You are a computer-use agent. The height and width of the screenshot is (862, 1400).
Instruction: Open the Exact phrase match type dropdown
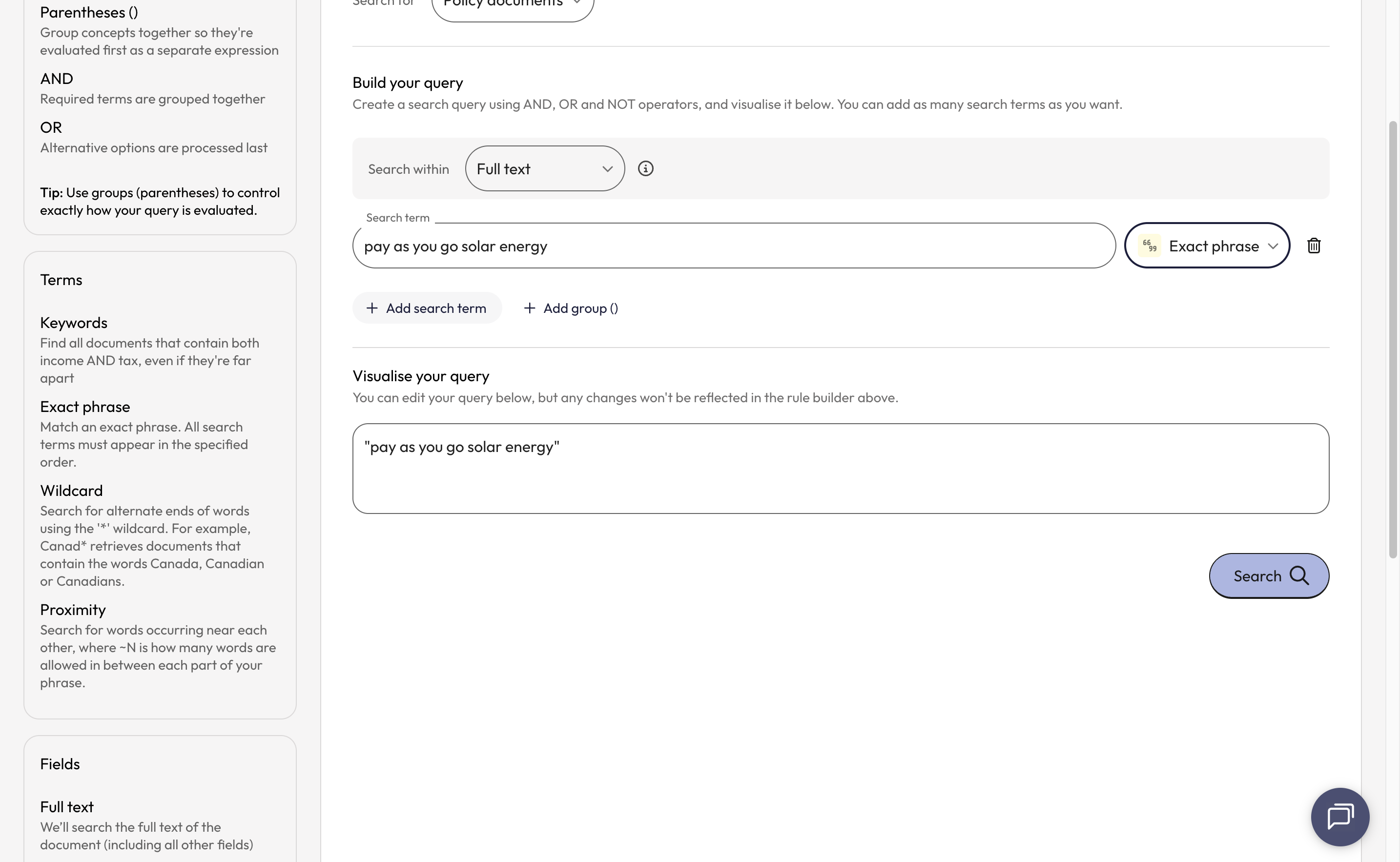[1207, 246]
